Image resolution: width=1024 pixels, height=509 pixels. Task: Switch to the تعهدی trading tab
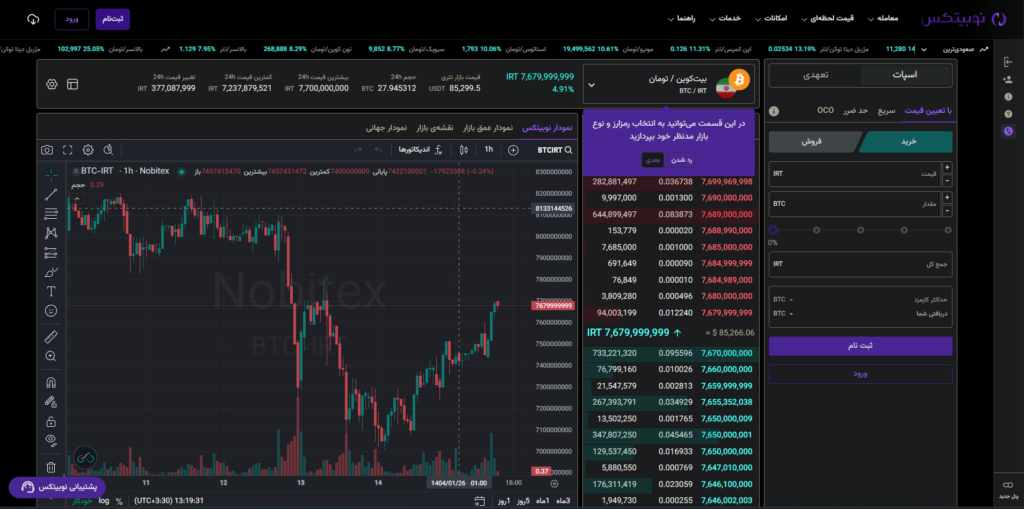tap(815, 75)
